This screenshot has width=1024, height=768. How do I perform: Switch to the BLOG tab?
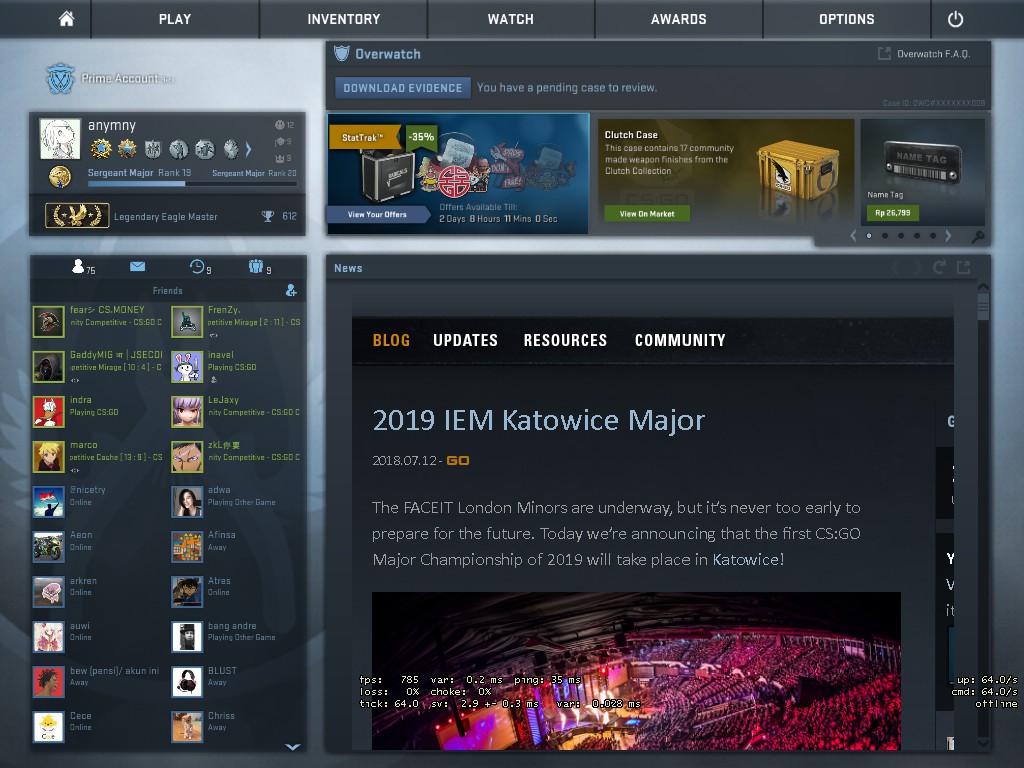[391, 340]
